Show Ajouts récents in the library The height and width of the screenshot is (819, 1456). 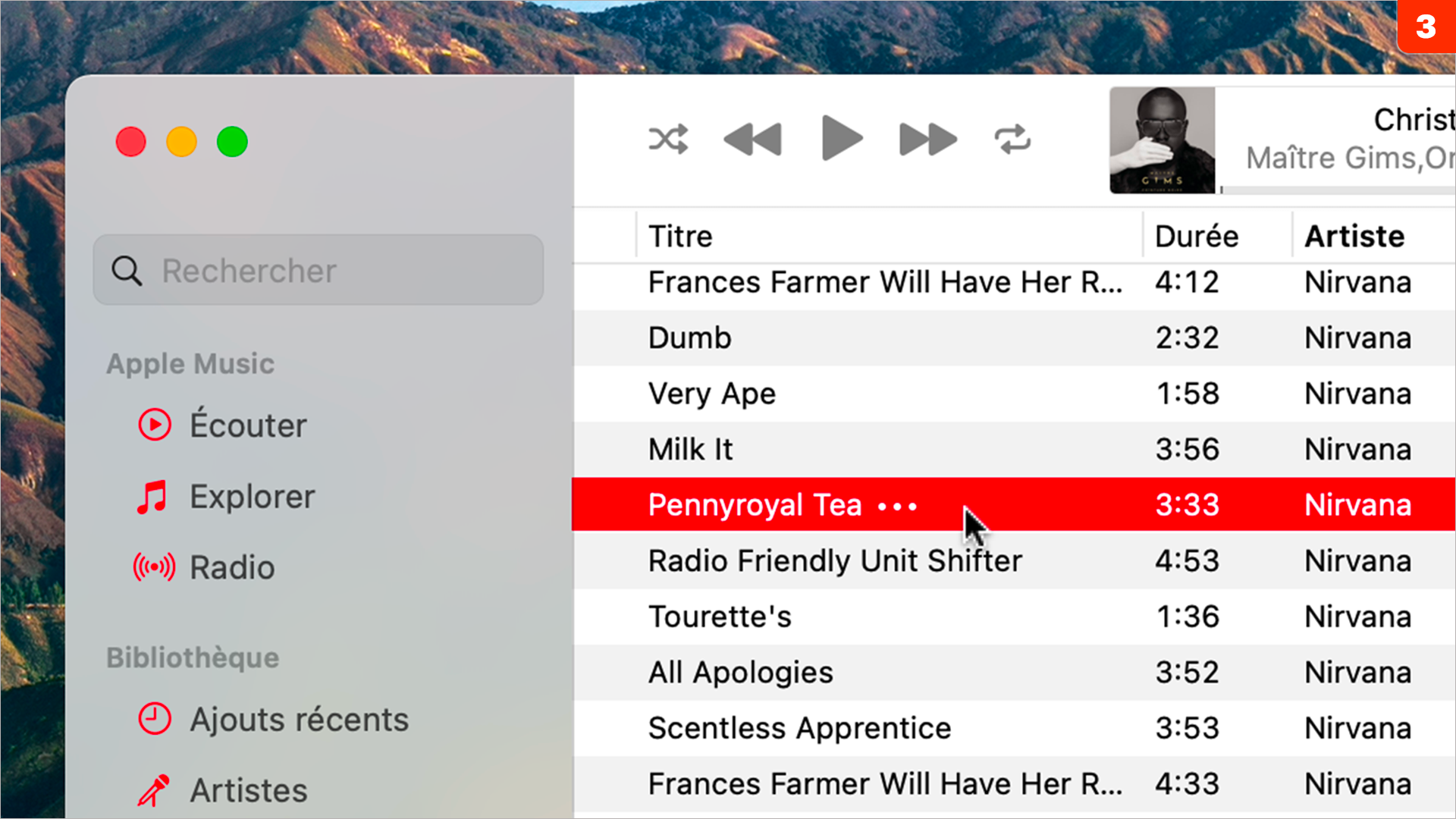click(298, 720)
